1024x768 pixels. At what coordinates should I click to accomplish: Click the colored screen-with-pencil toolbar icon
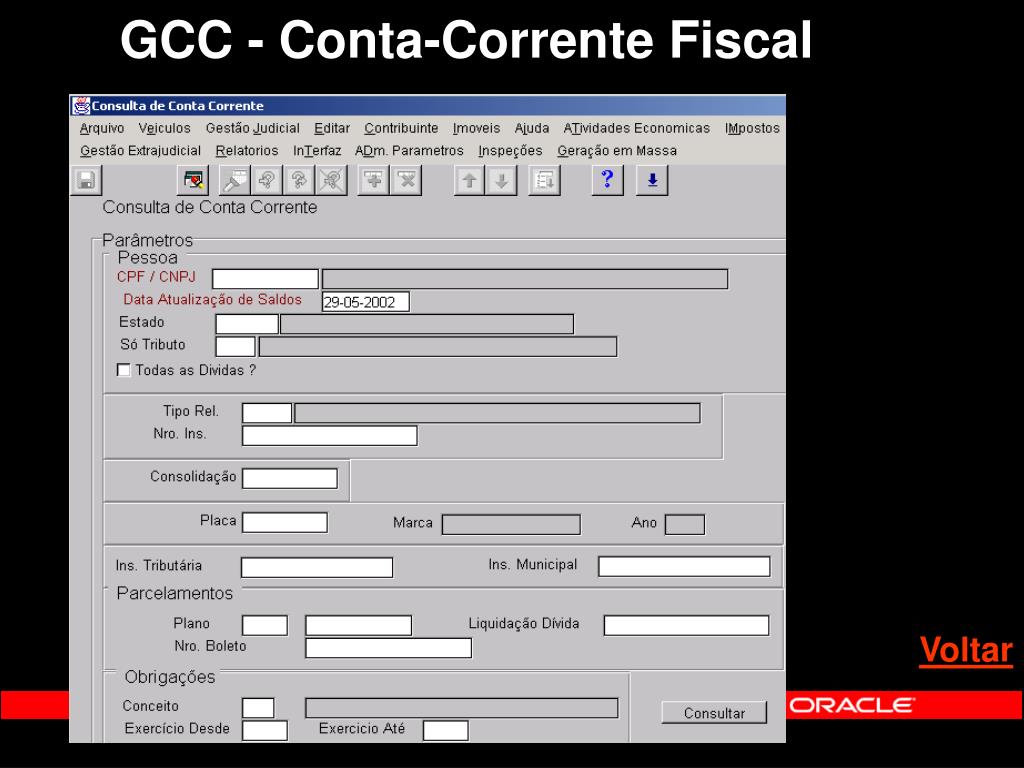click(x=193, y=180)
